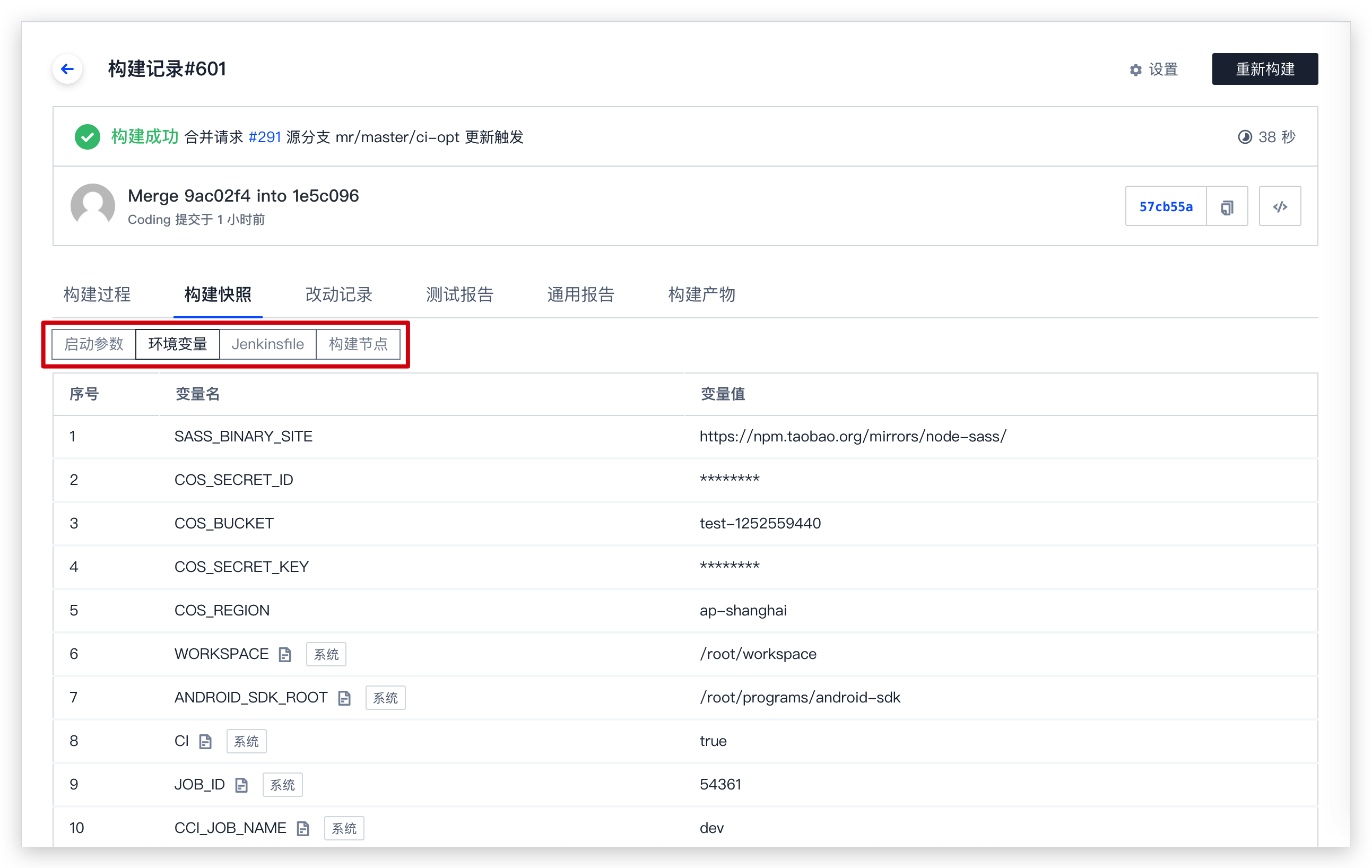Image resolution: width=1372 pixels, height=868 pixels.
Task: Open commit 57cb55a link
Action: [x=1166, y=206]
